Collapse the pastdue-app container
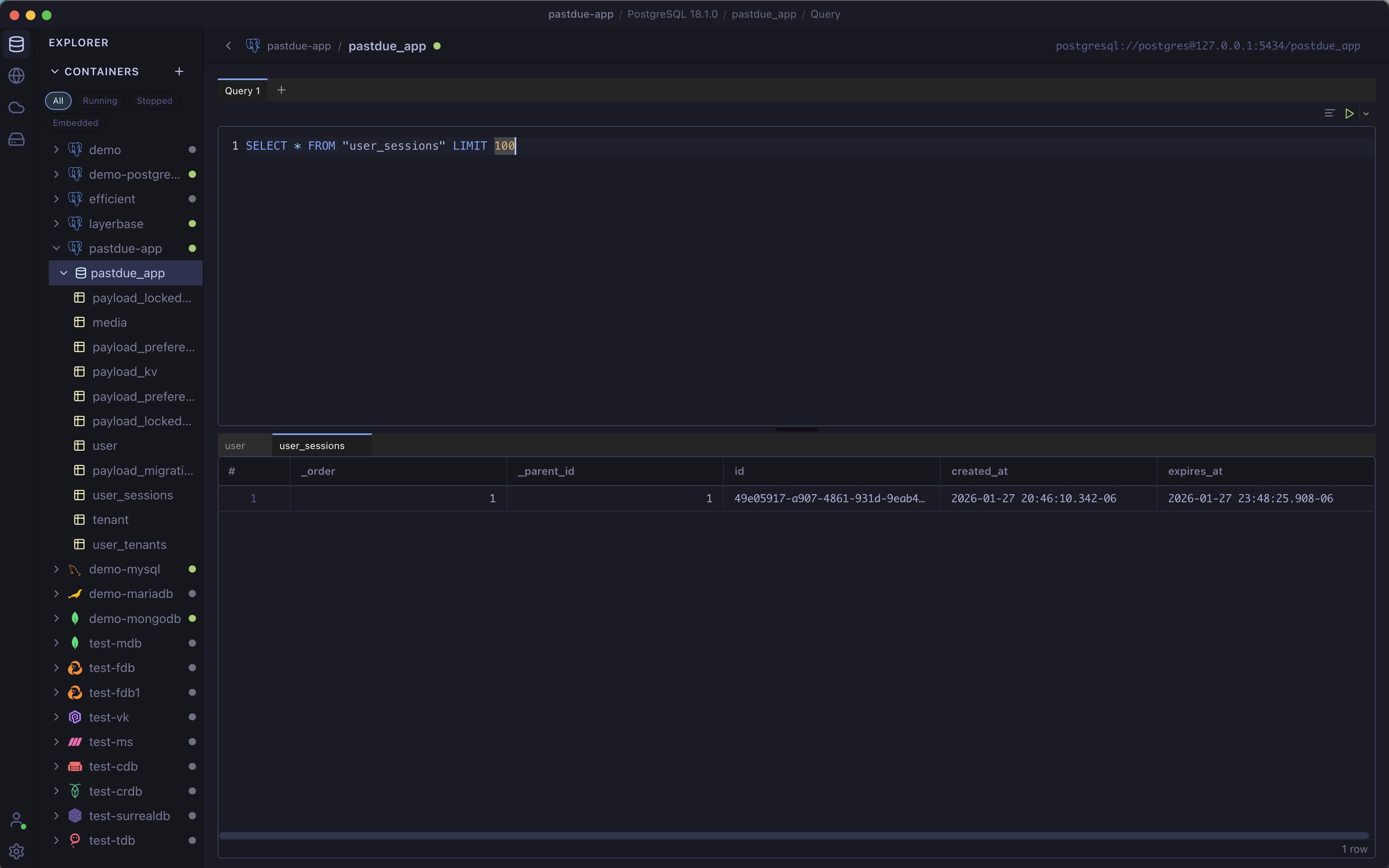The height and width of the screenshot is (868, 1389). [56, 248]
